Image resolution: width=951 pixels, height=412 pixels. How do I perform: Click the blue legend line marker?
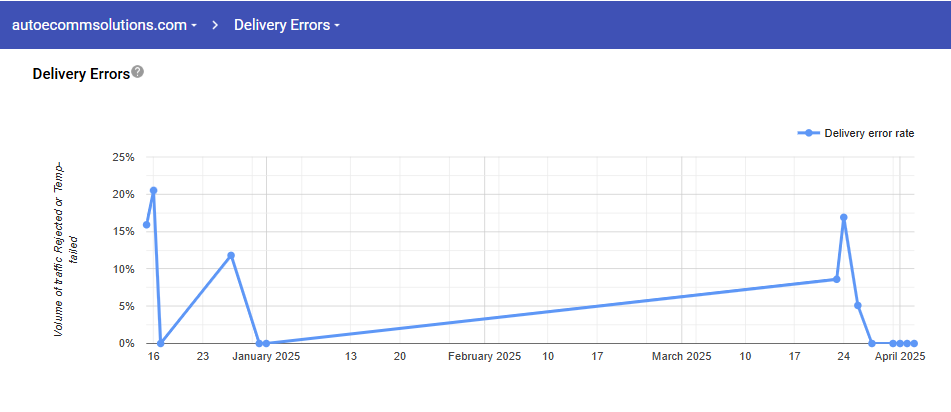click(808, 134)
